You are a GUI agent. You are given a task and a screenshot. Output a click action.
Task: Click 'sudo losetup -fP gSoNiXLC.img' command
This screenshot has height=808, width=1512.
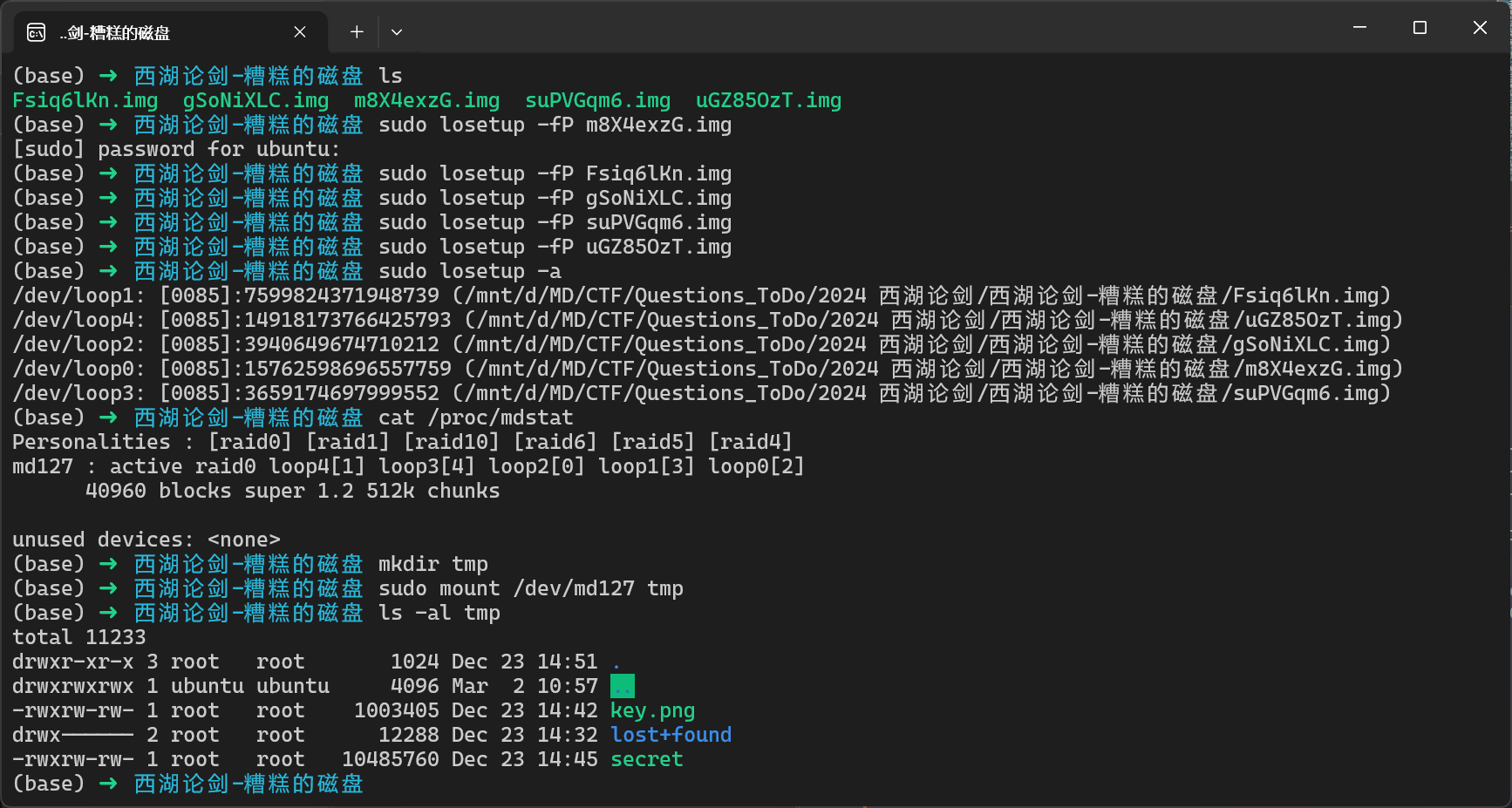(x=555, y=198)
